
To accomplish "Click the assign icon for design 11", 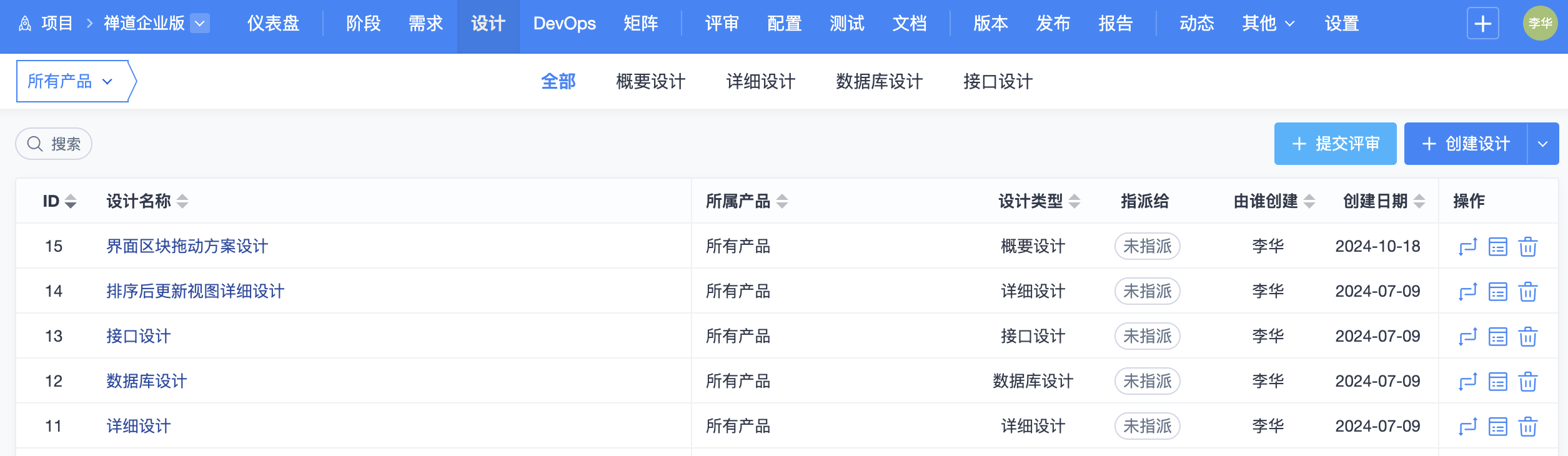I will click(1467, 427).
